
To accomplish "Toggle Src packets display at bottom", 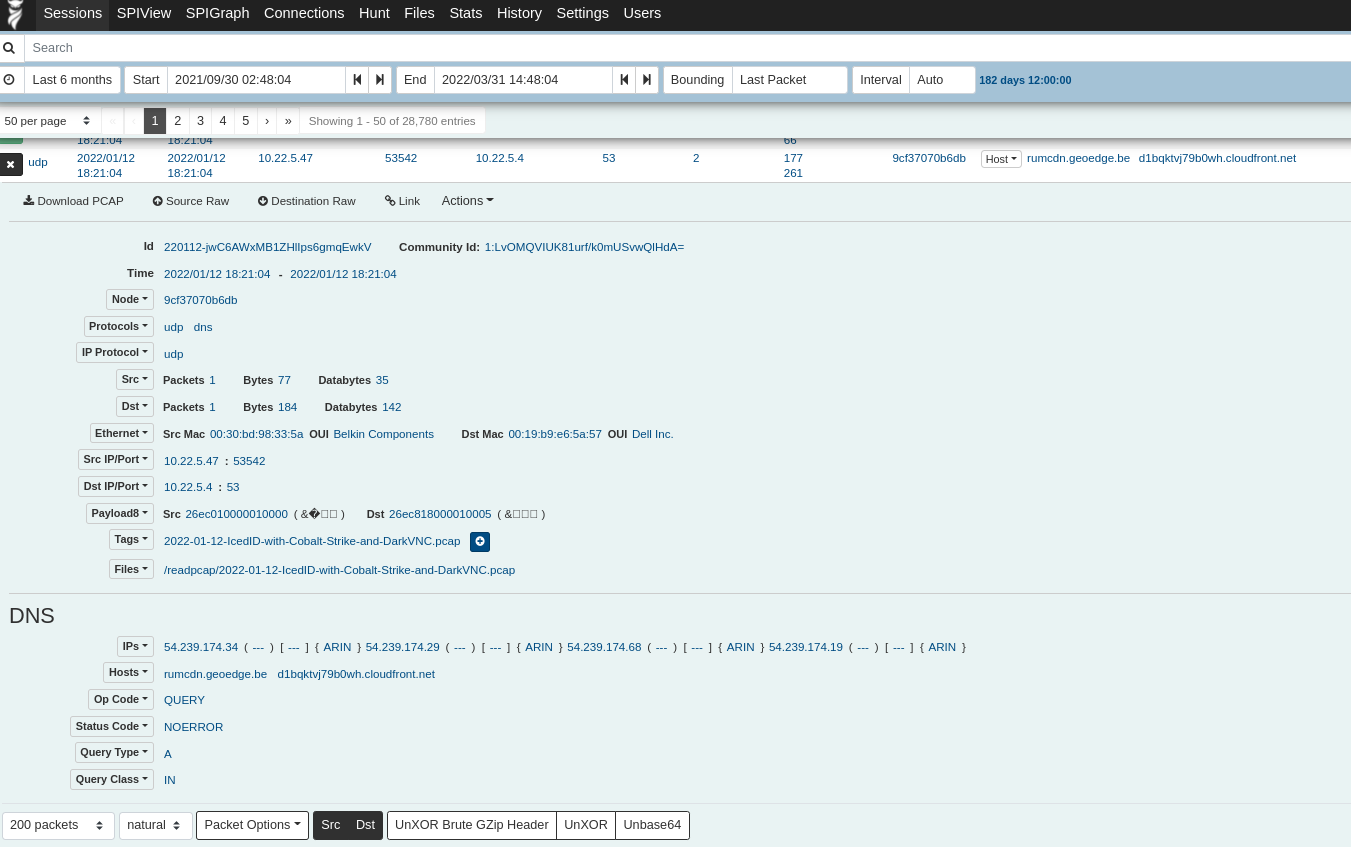I will pos(331,825).
